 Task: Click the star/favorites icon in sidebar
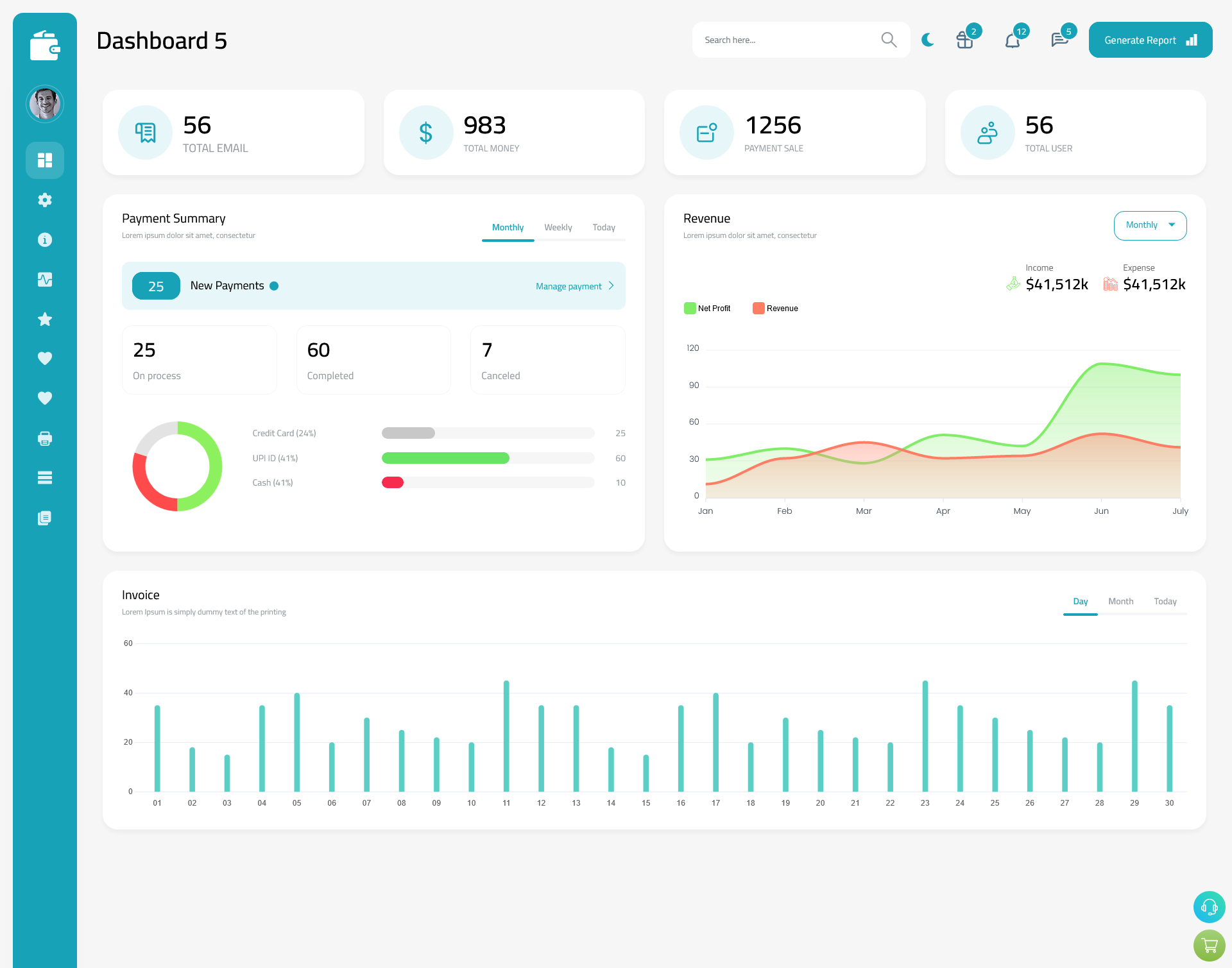click(45, 319)
